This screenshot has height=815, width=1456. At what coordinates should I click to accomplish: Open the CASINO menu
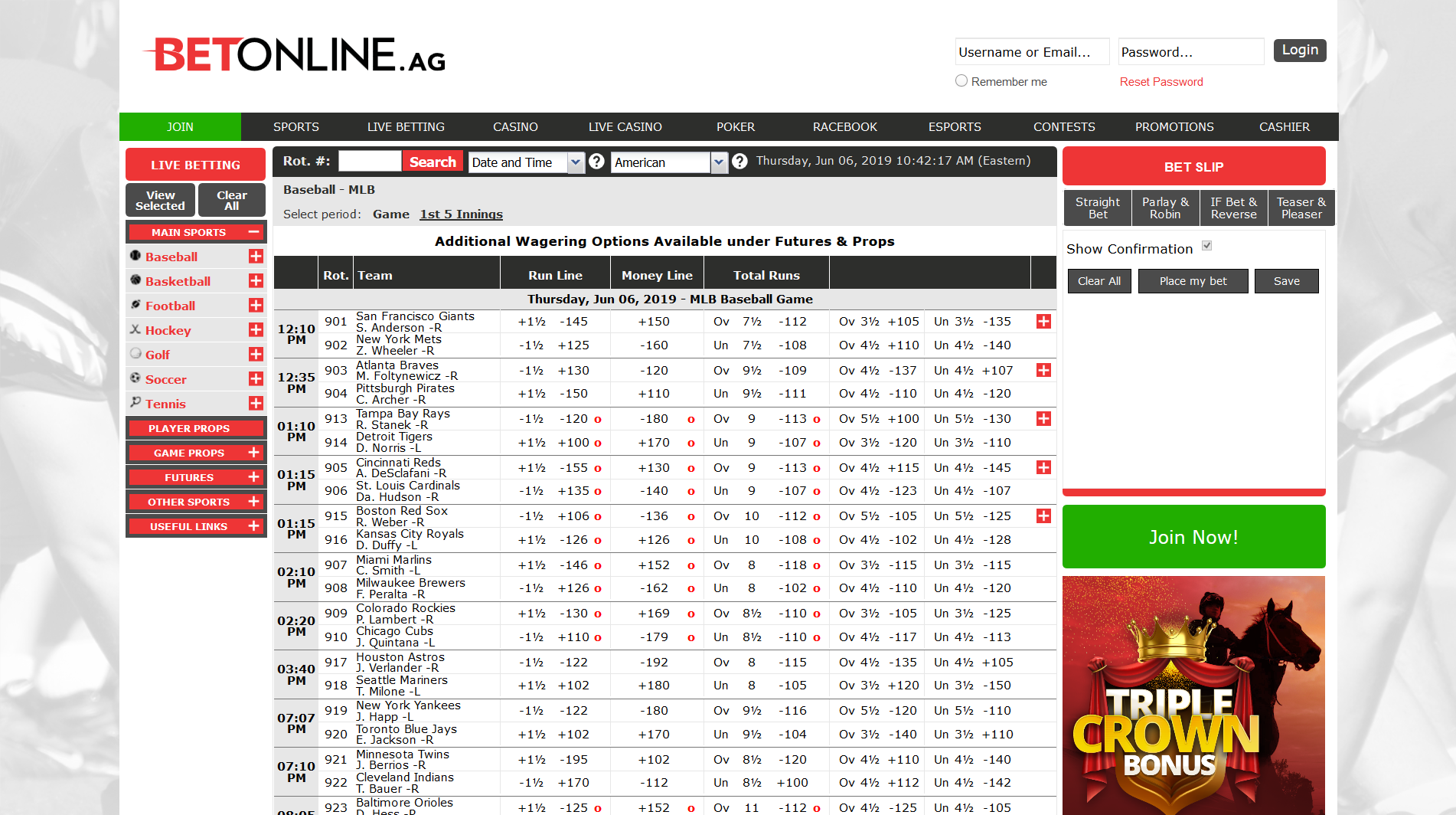(515, 127)
